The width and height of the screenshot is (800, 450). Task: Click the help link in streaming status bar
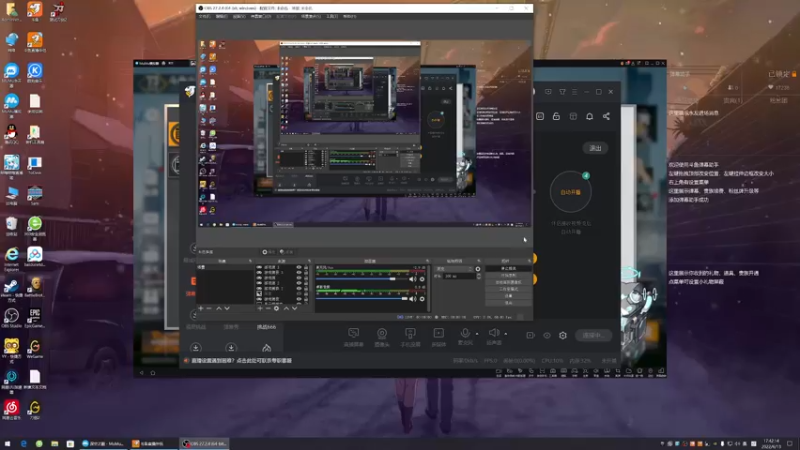pyautogui.click(x=241, y=361)
